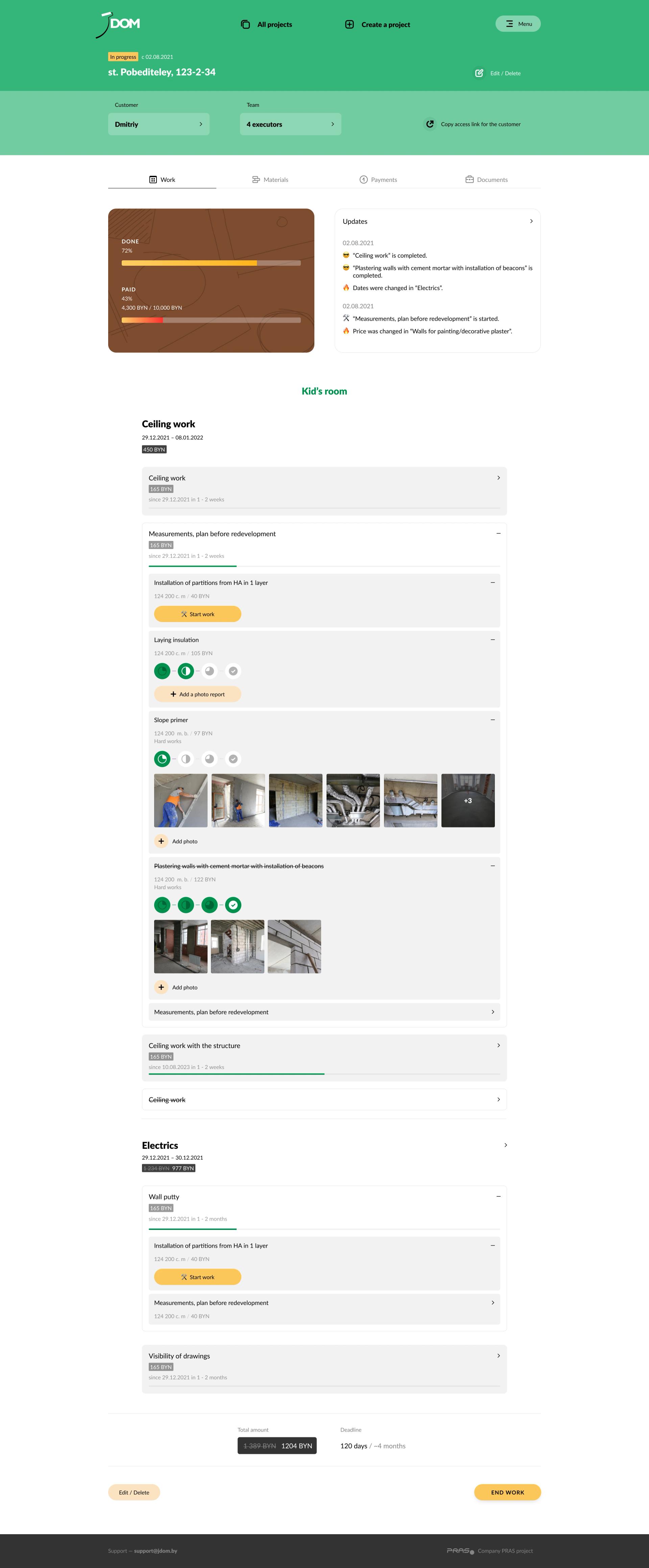Open the +3 more photos thumbnail
Viewport: 649px width, 1568px height.
[468, 801]
